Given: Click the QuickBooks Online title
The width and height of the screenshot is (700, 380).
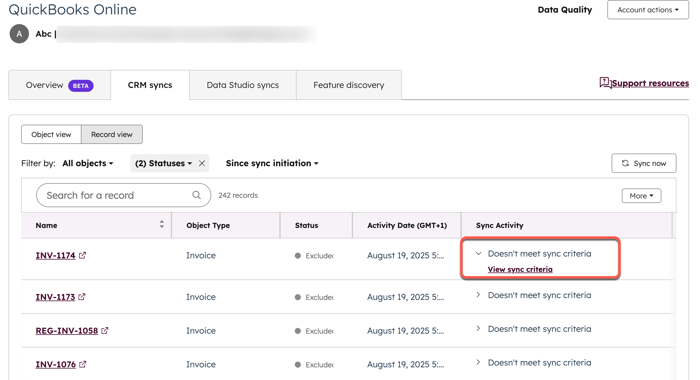Looking at the screenshot, I should coord(72,9).
